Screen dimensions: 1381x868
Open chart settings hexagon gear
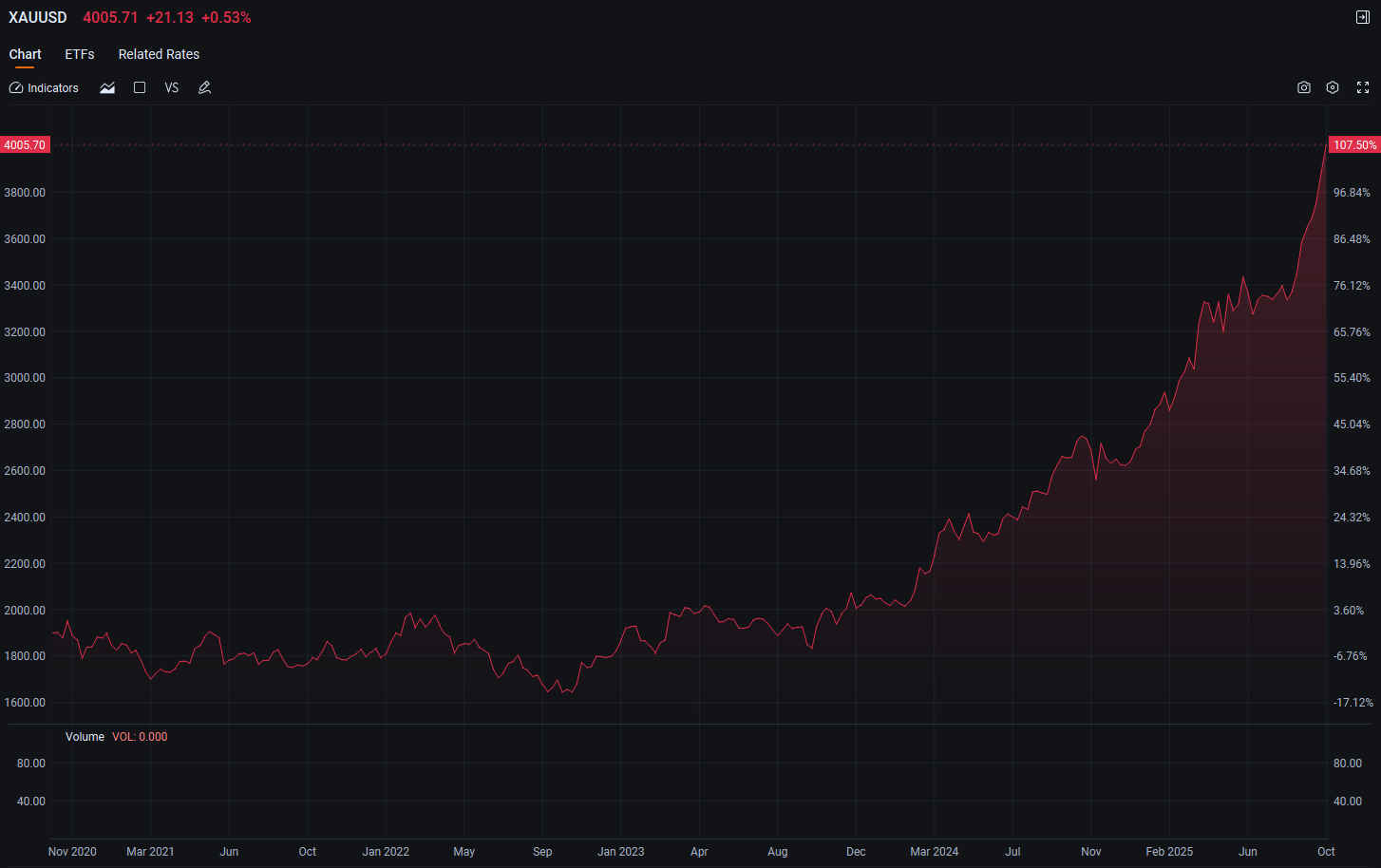(x=1333, y=87)
